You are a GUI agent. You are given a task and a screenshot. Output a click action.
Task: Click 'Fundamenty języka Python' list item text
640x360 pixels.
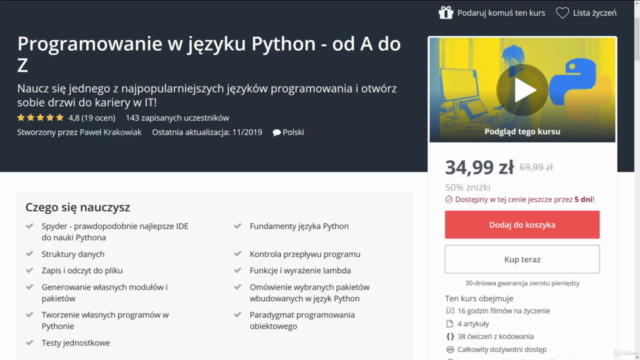pos(299,226)
